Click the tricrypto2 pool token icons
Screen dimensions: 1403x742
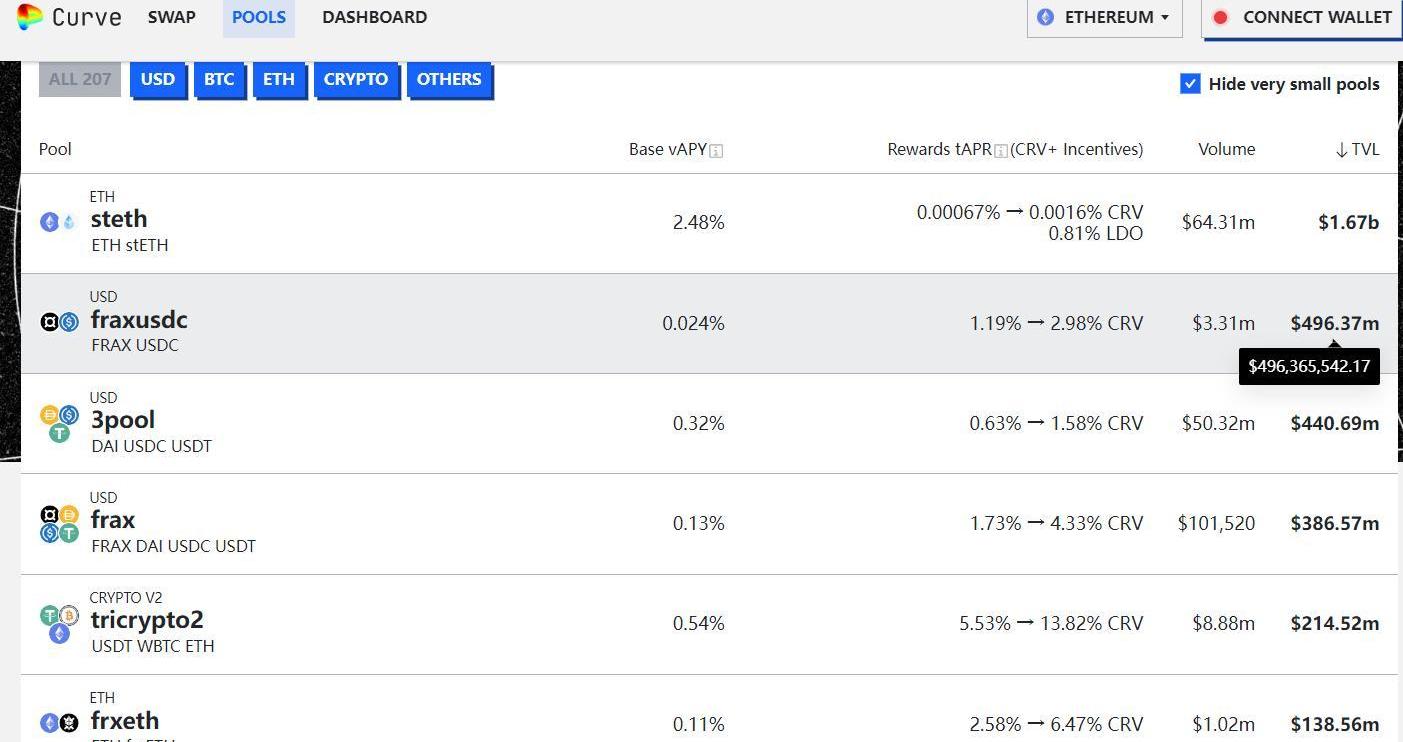coord(59,623)
